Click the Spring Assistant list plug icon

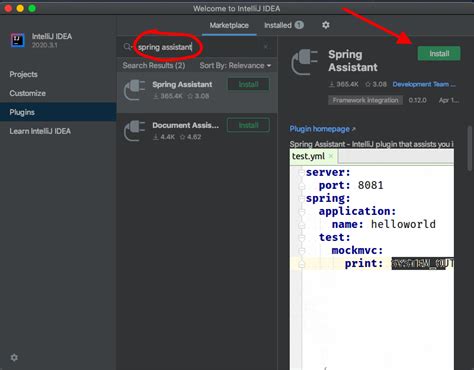click(x=135, y=90)
